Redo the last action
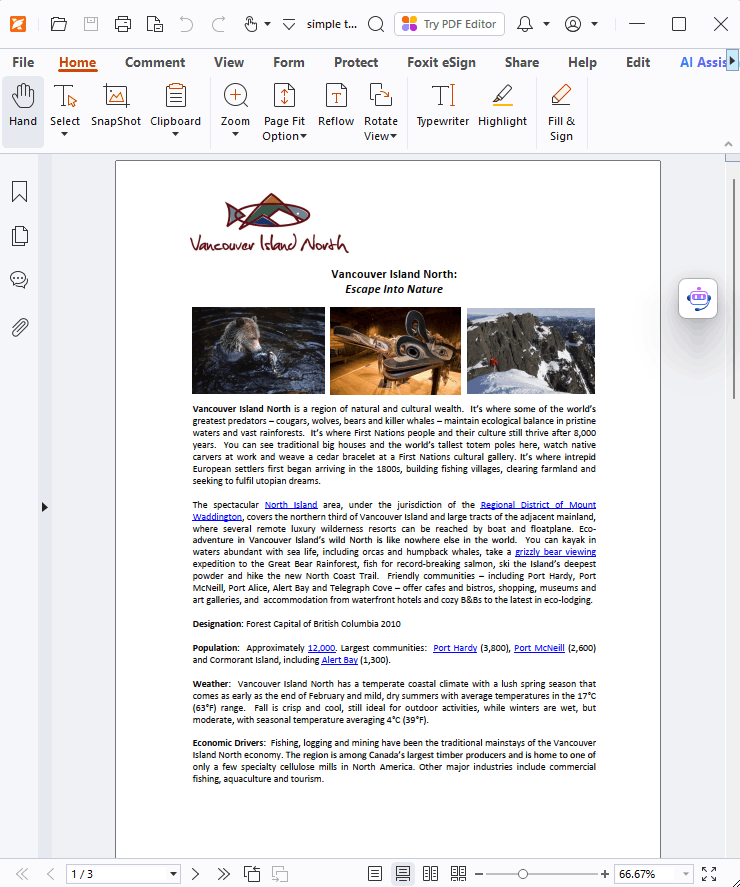The image size is (740, 887). (218, 24)
